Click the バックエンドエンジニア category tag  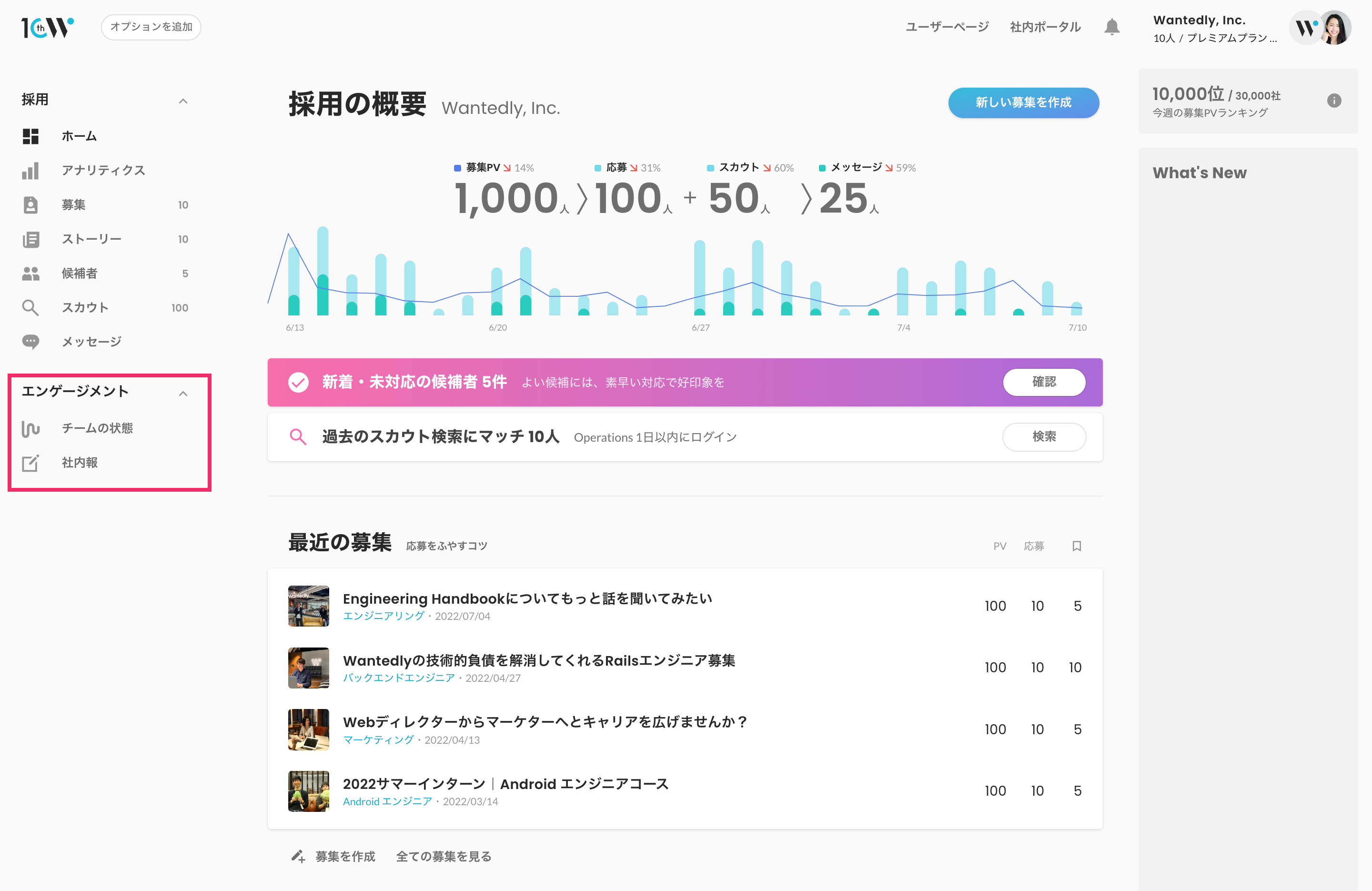click(399, 678)
